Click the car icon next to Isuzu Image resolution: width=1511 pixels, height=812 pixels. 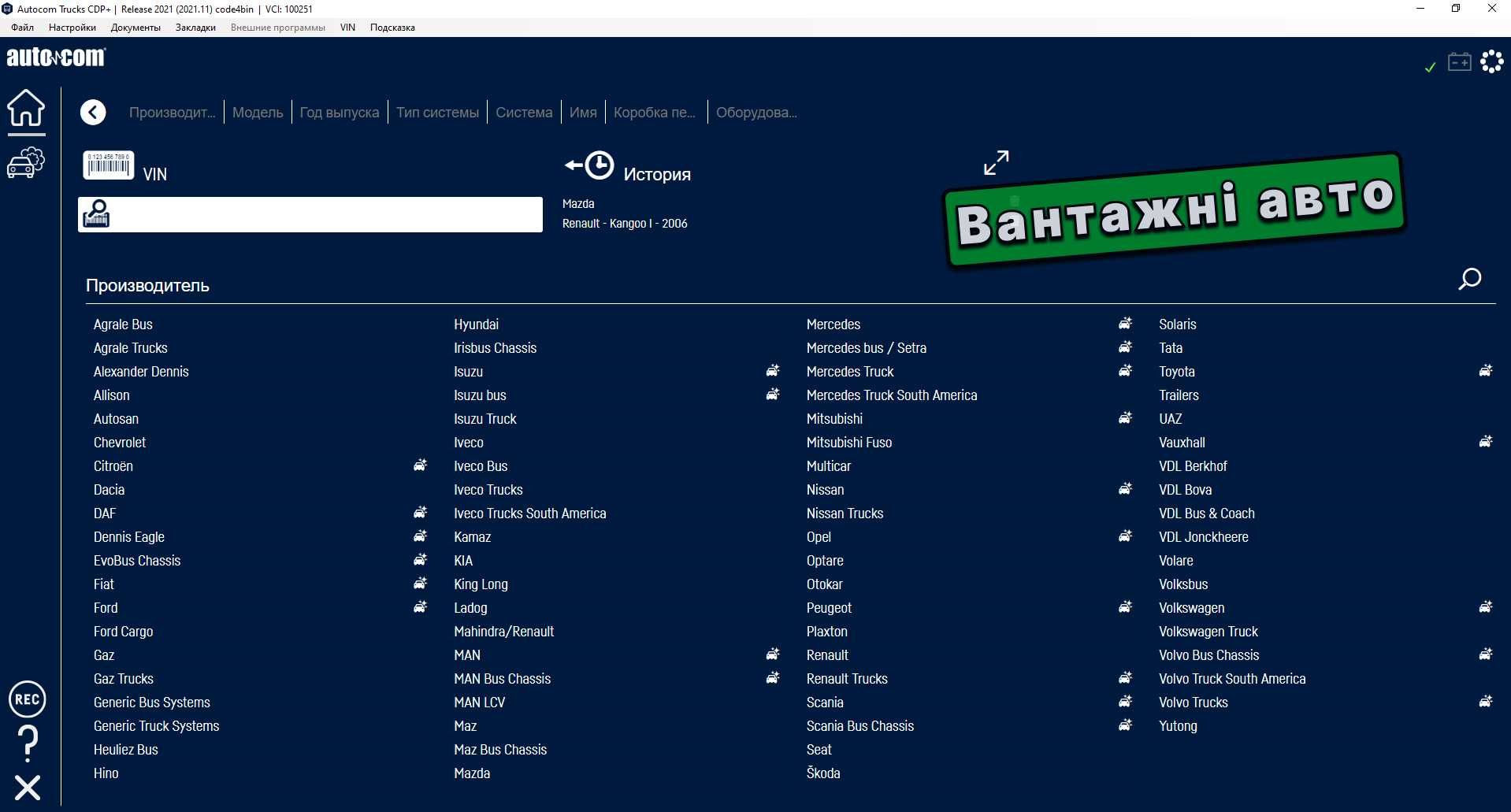[x=774, y=371]
